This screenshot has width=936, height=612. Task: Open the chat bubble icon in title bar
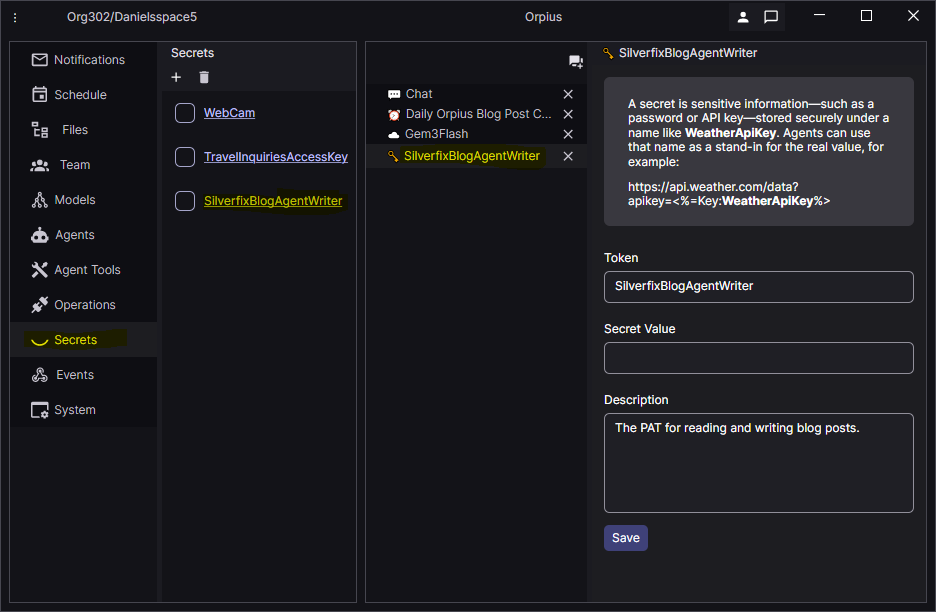coord(771,17)
